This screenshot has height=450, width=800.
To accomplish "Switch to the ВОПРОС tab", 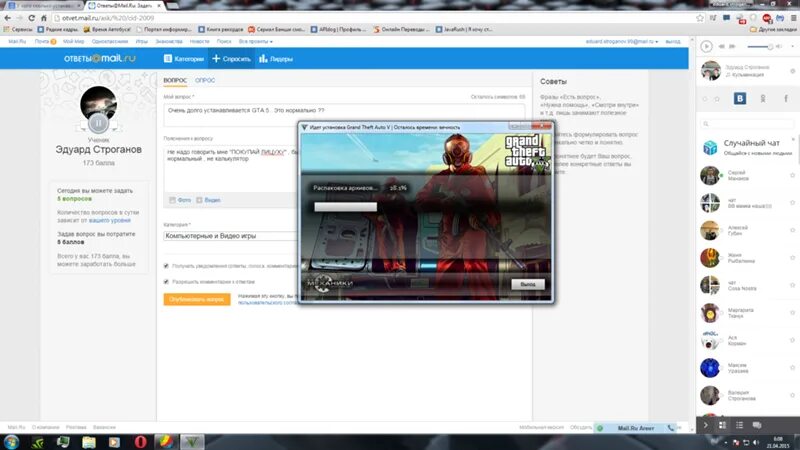I will point(175,81).
